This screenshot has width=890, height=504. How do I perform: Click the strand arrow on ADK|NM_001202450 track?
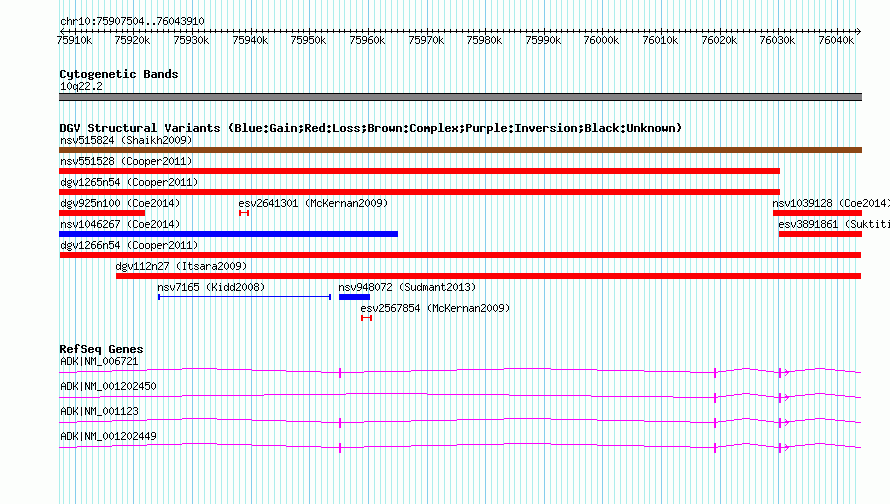pos(787,397)
